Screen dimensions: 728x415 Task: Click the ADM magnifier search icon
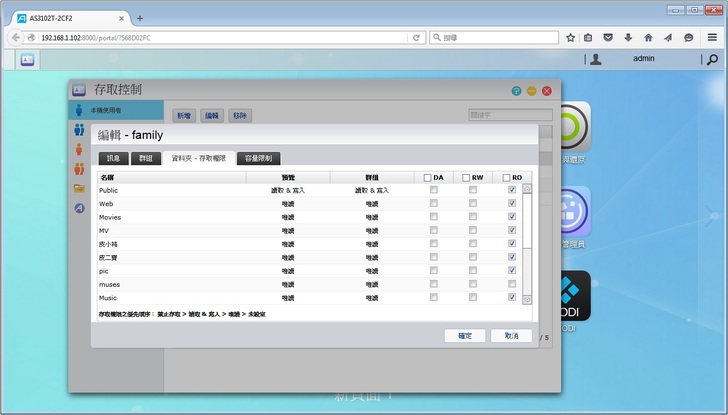[712, 59]
